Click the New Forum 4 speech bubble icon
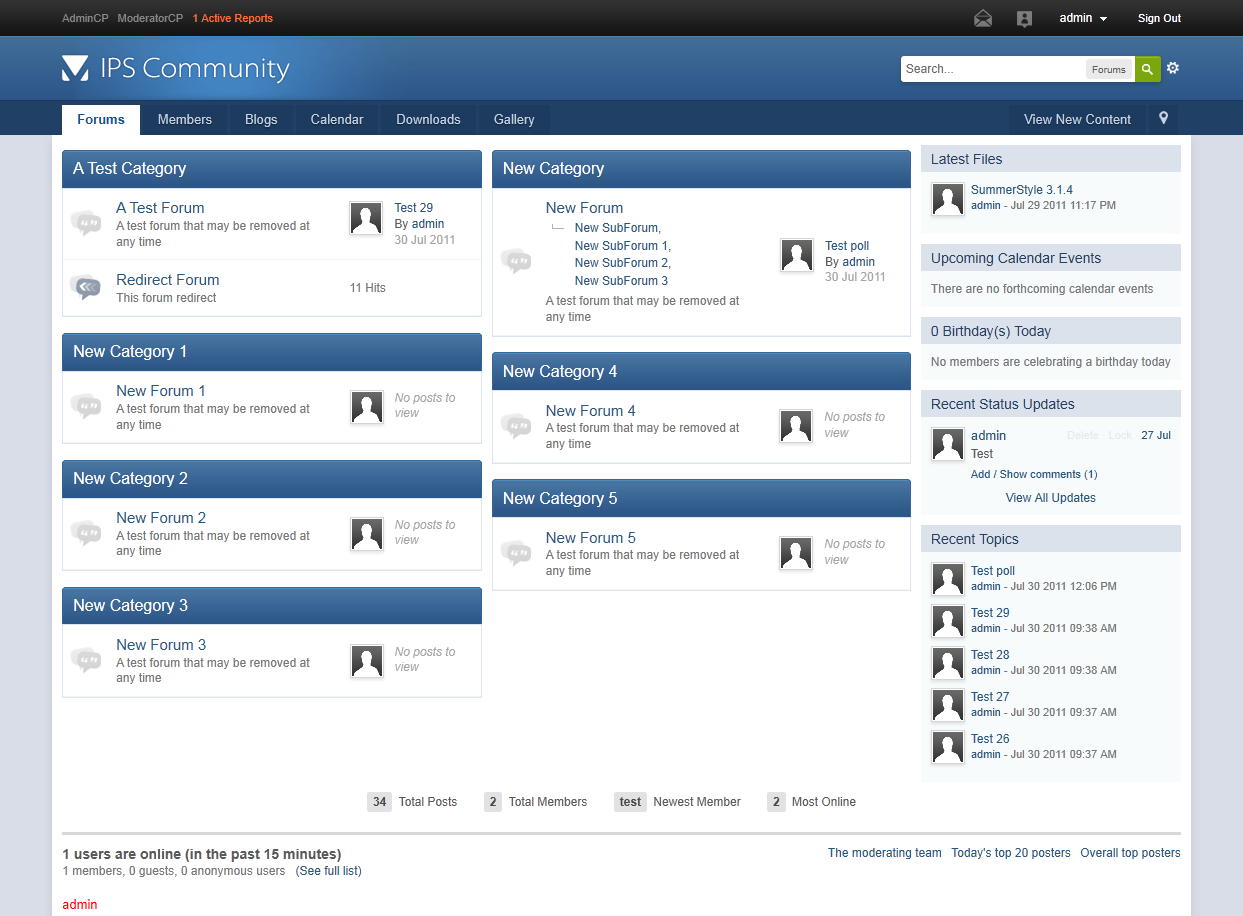Image resolution: width=1243 pixels, height=916 pixels. pos(516,426)
